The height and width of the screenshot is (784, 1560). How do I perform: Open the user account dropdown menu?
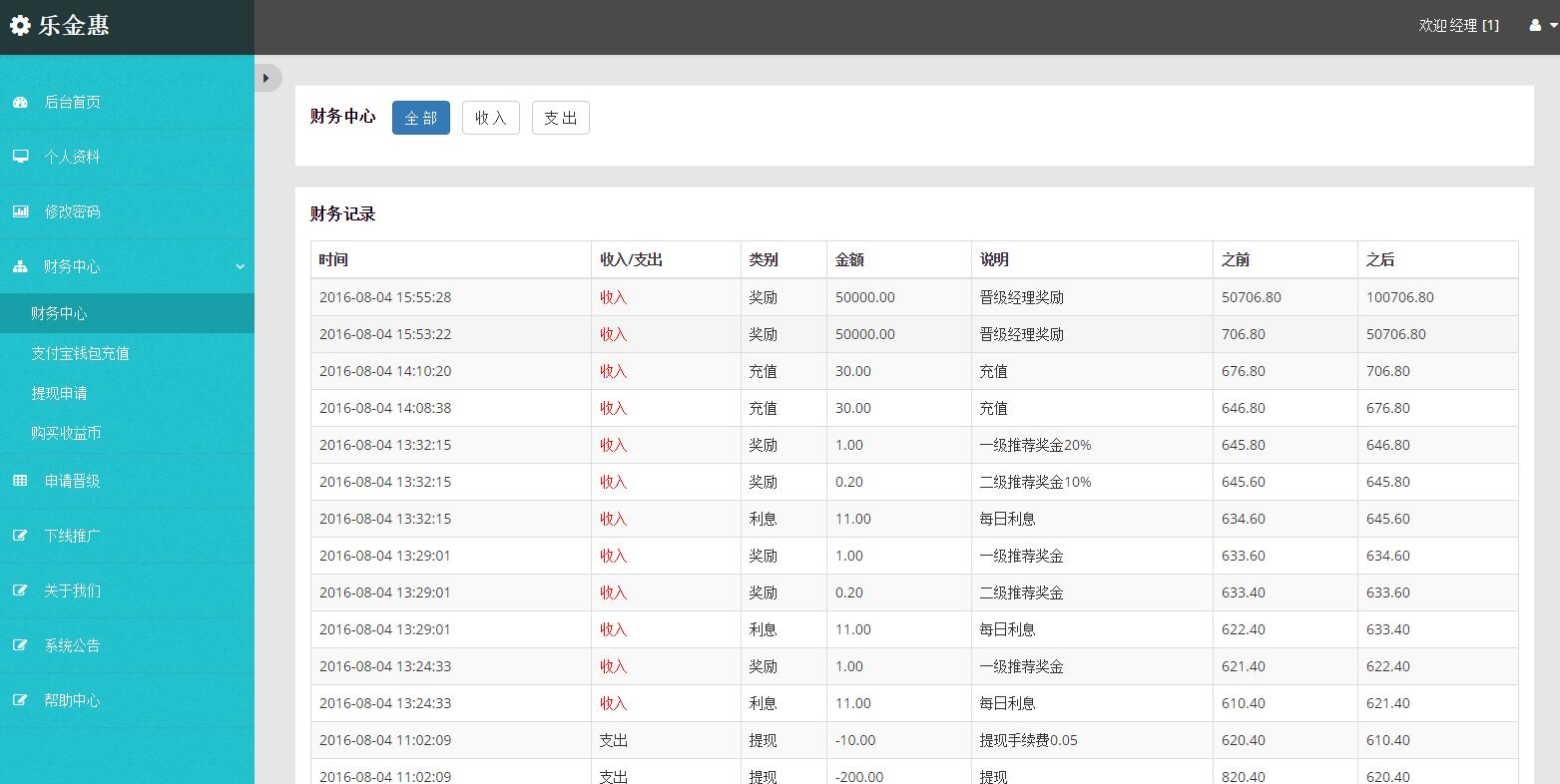click(x=1541, y=26)
